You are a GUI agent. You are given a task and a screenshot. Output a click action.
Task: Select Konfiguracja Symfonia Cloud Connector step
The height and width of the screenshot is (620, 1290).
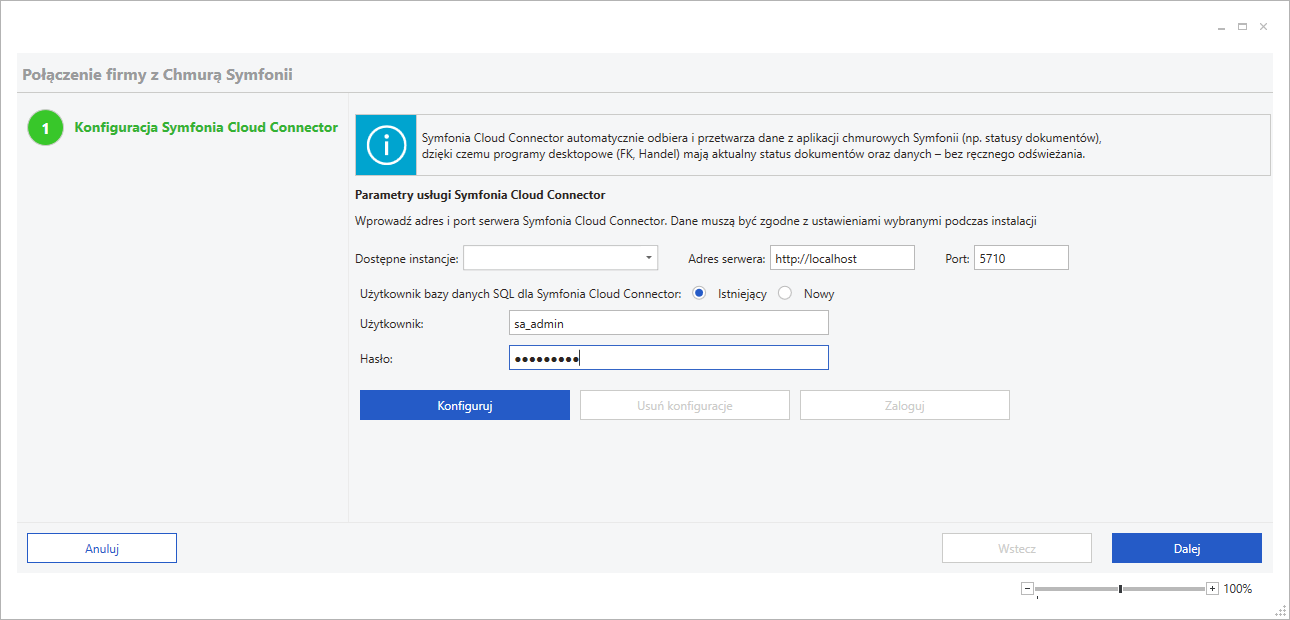[x=206, y=128]
